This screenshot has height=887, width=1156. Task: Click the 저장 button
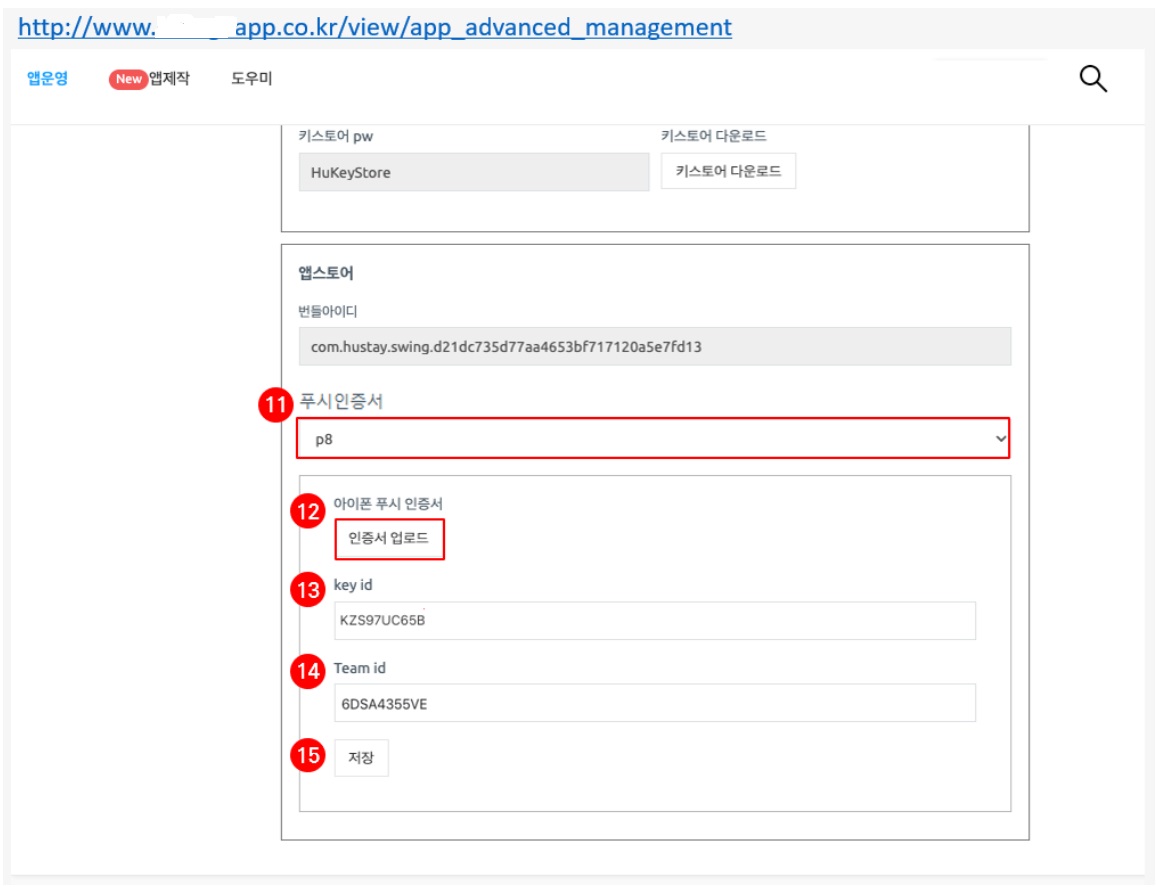coord(361,758)
